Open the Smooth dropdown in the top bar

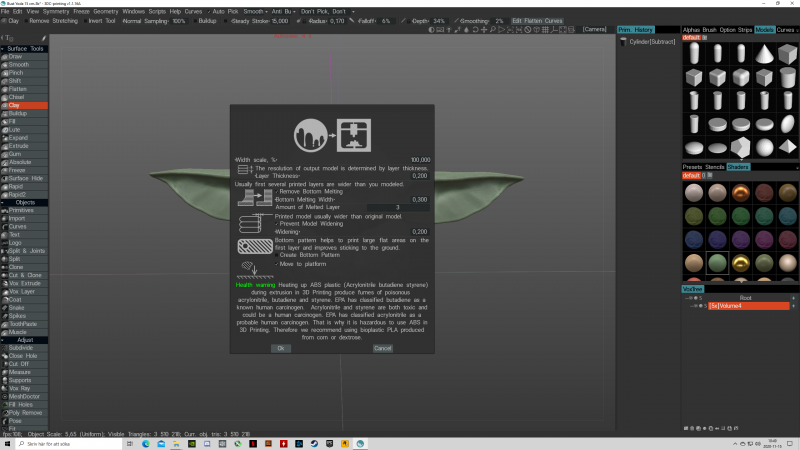tap(254, 11)
